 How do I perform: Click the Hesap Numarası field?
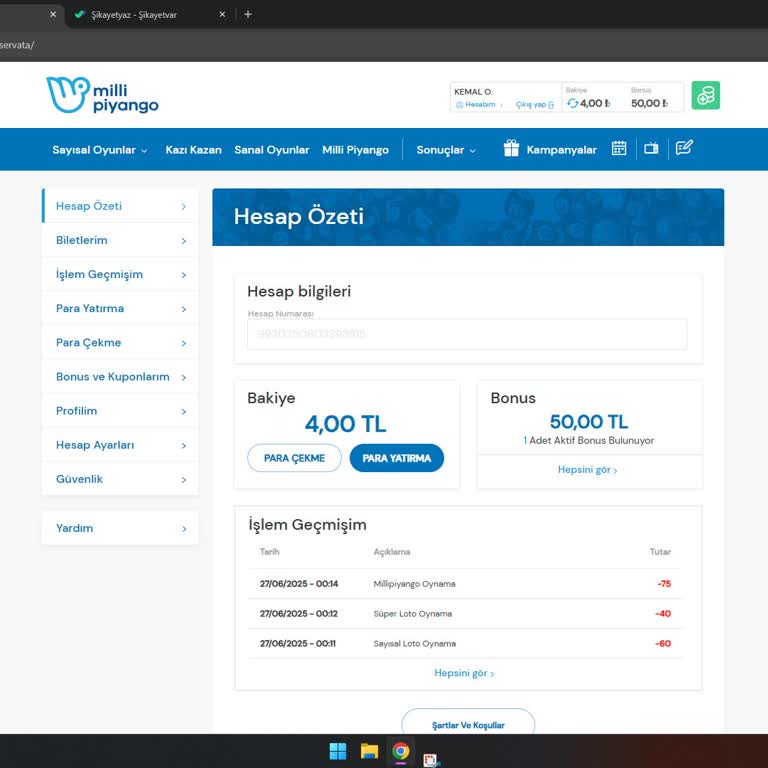point(466,334)
